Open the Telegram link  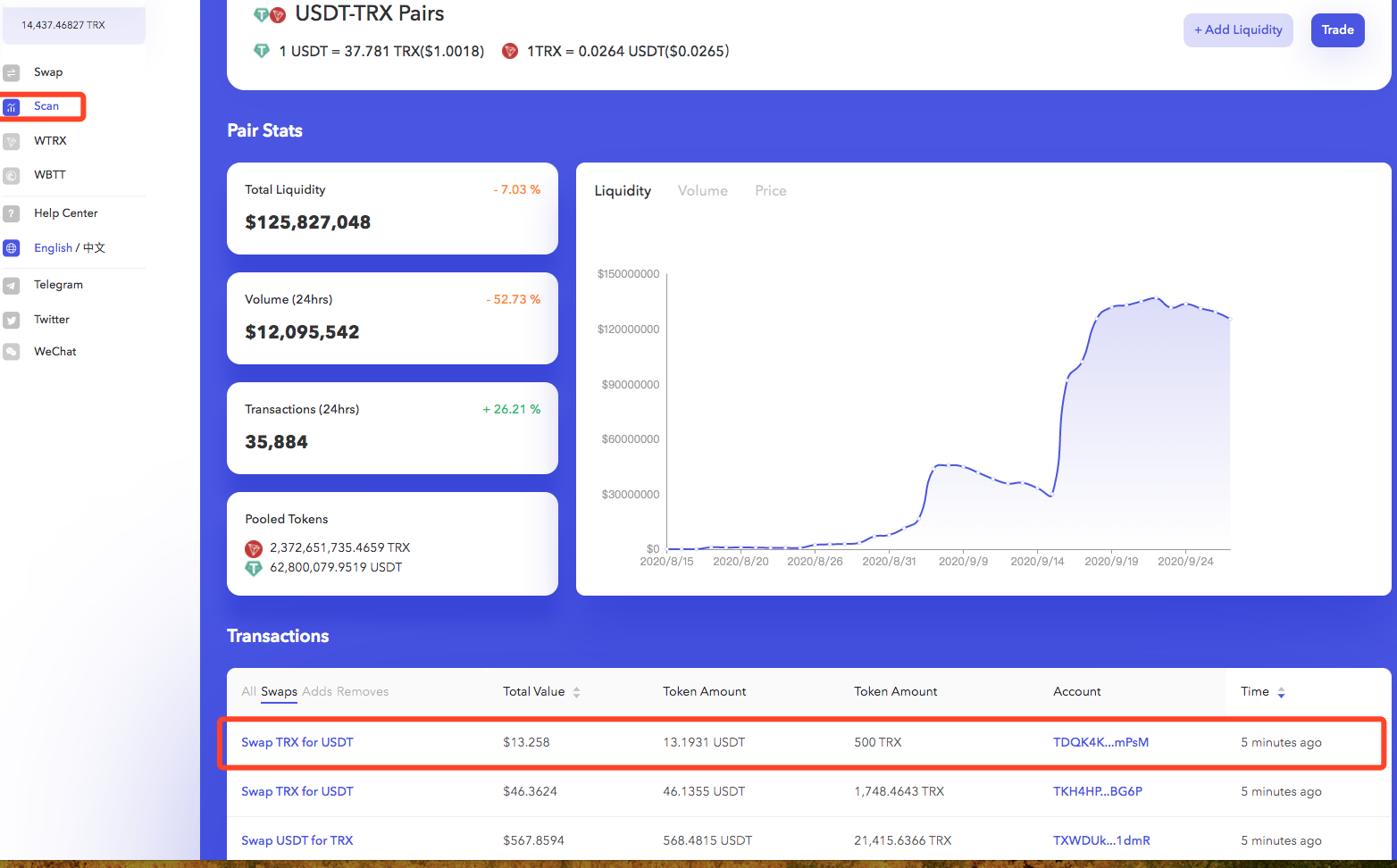coord(58,285)
